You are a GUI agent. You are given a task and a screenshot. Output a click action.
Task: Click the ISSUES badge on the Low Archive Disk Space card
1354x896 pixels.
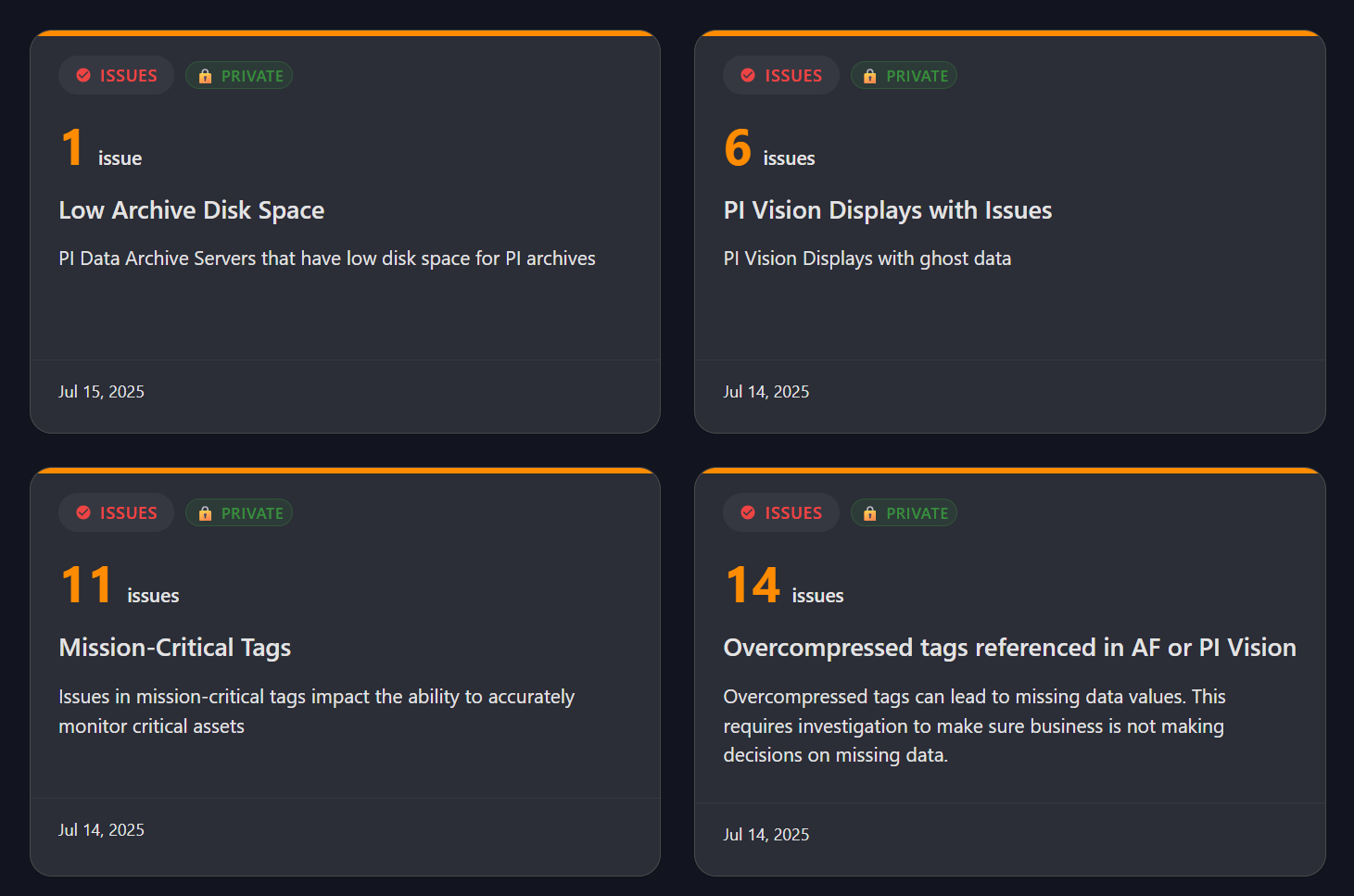pos(116,75)
